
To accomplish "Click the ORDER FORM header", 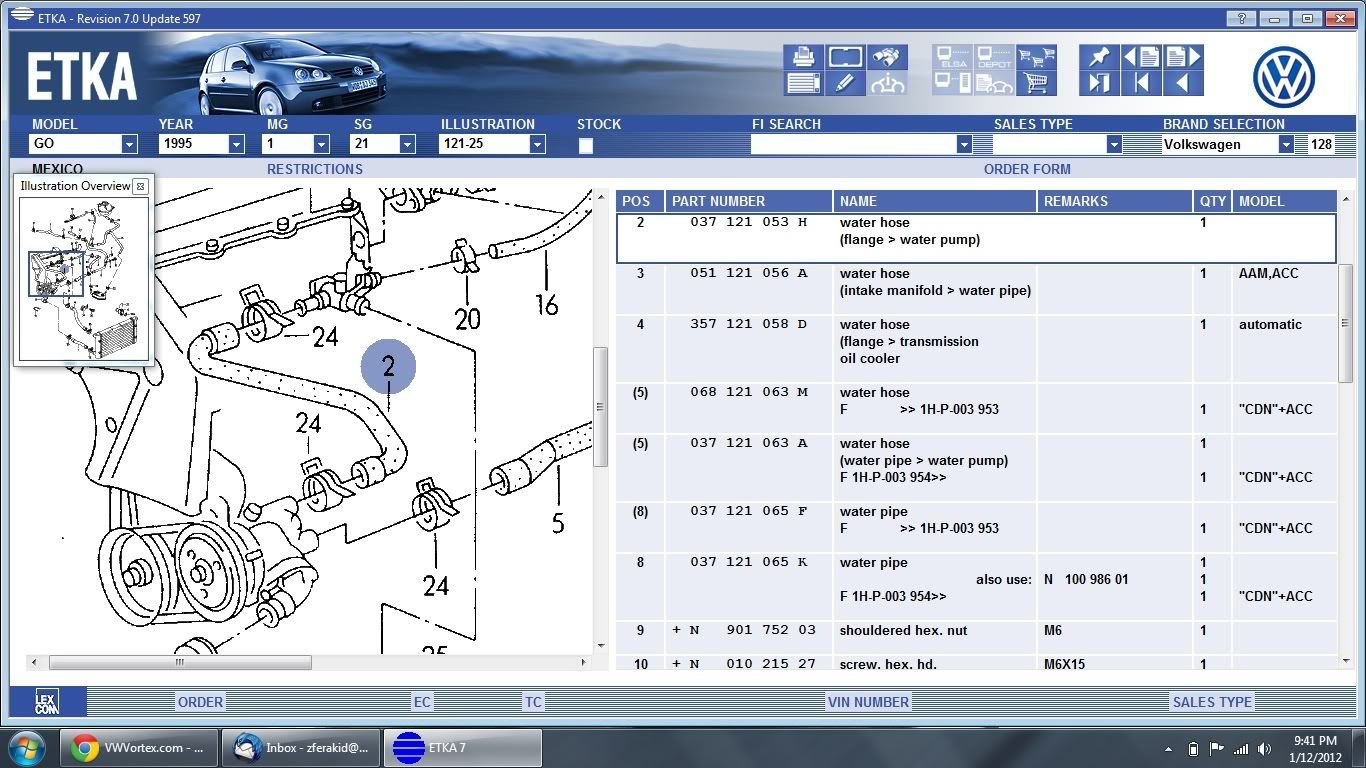I will point(1026,169).
